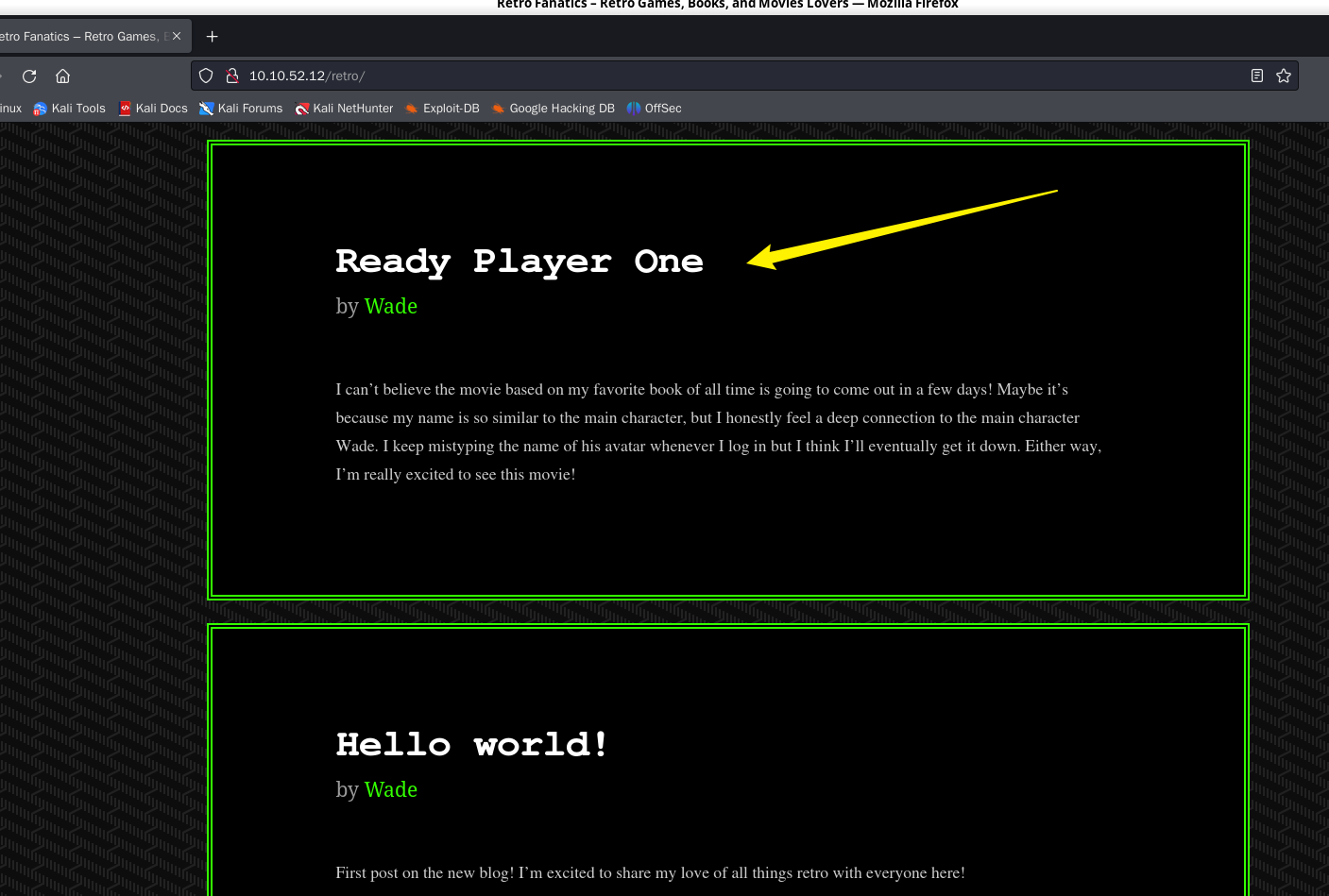Click the Google Hacking DB bookmark icon

pyautogui.click(x=498, y=109)
